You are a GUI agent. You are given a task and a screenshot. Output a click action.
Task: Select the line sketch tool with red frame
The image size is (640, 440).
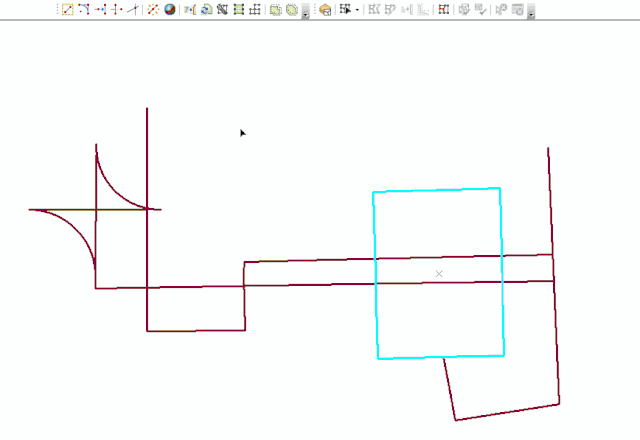(x=68, y=9)
